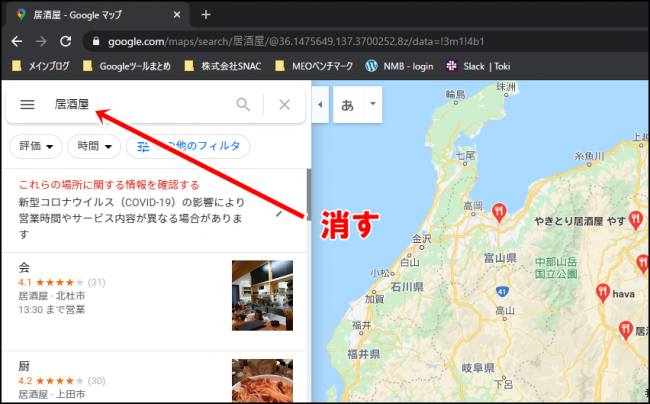Viewport: 650px width, 404px height.
Task: Click the 小松 city label
Action: 380,273
